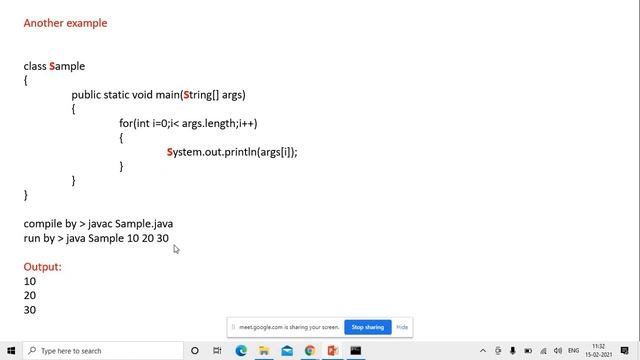
Task: Open Cortana circle icon in taskbar
Action: pyautogui.click(x=195, y=351)
